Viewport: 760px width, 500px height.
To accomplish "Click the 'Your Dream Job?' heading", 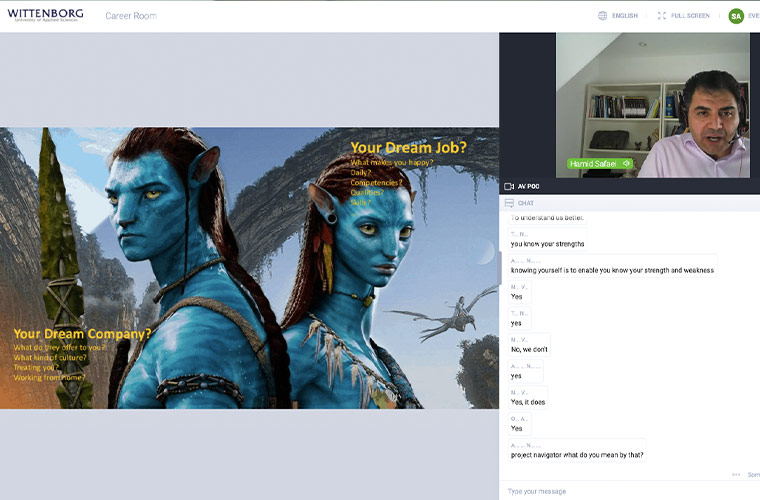I will (x=408, y=147).
